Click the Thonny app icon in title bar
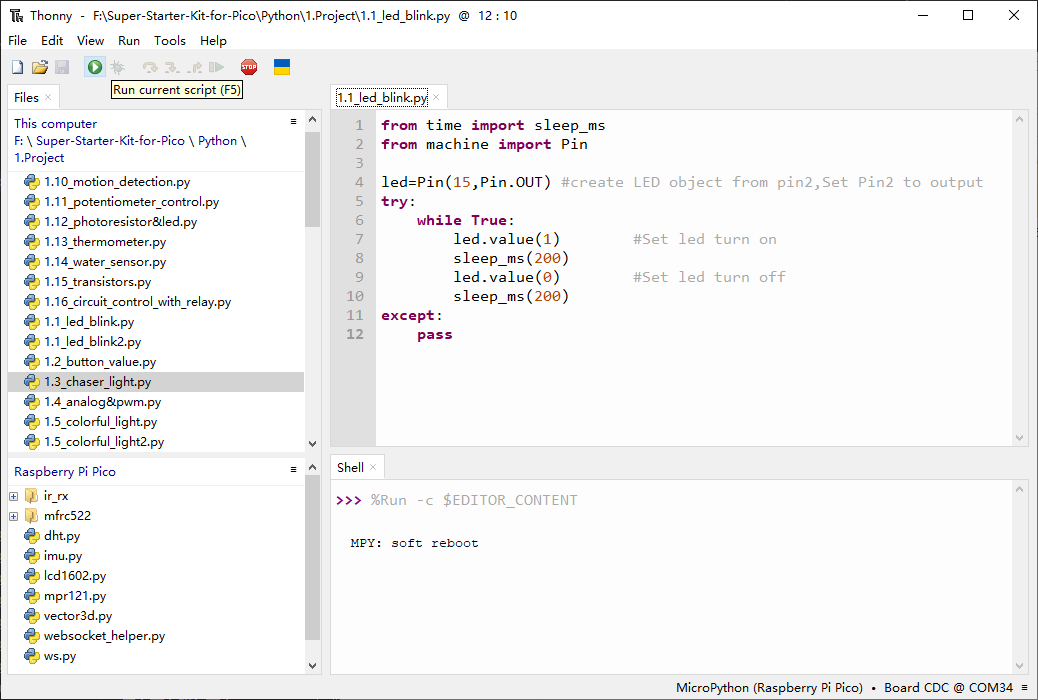The height and width of the screenshot is (700, 1038). click(17, 15)
